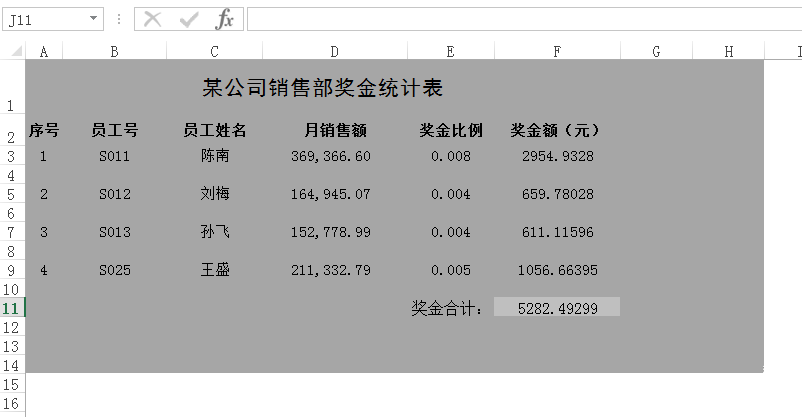Click employee ID cell S012
The image size is (802, 417).
115,194
